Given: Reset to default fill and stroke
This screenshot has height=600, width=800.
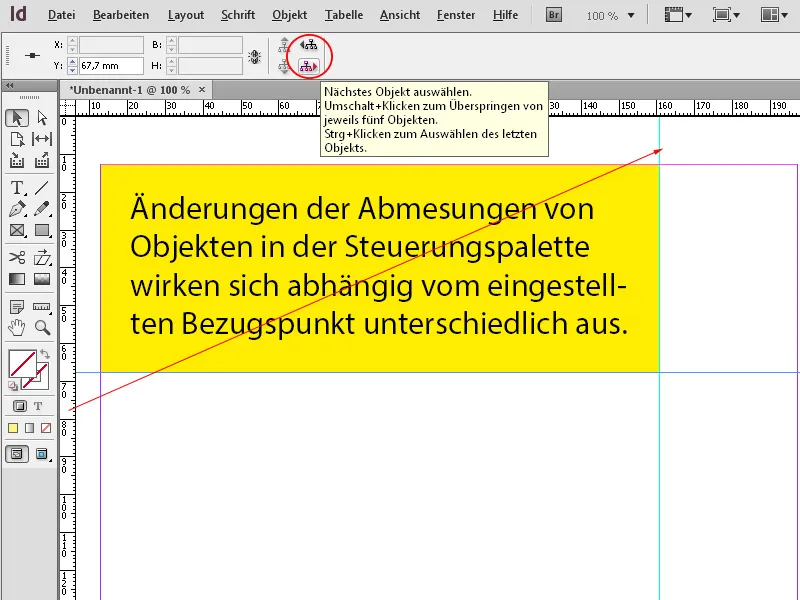Looking at the screenshot, I should (x=13, y=386).
